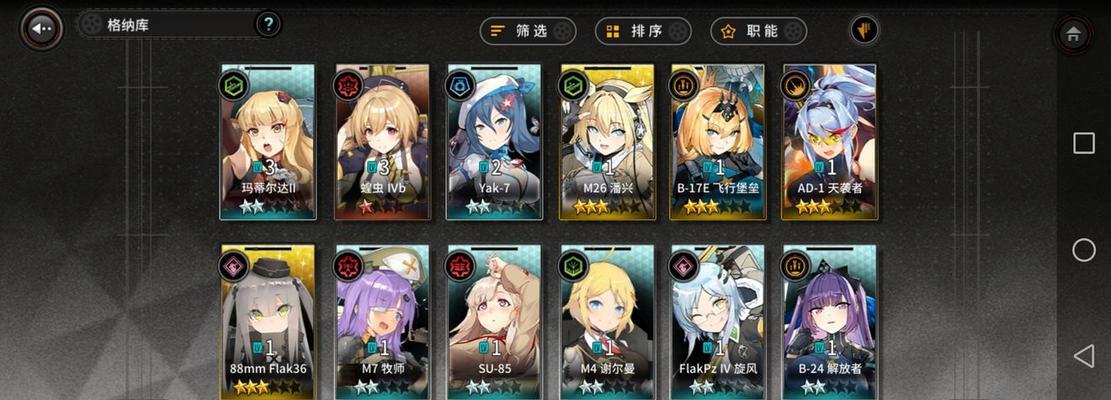
Task: Select the 玛蒂尔达II character card
Action: click(268, 142)
